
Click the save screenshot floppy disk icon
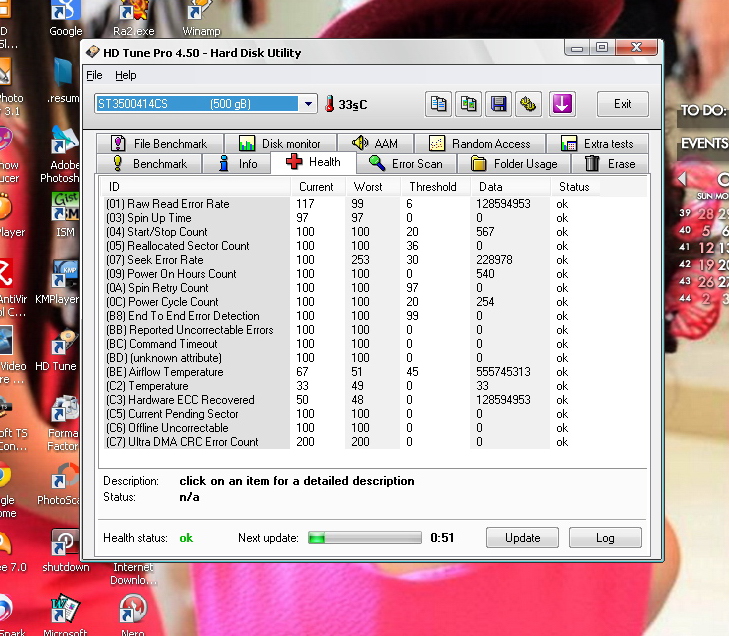pos(498,104)
